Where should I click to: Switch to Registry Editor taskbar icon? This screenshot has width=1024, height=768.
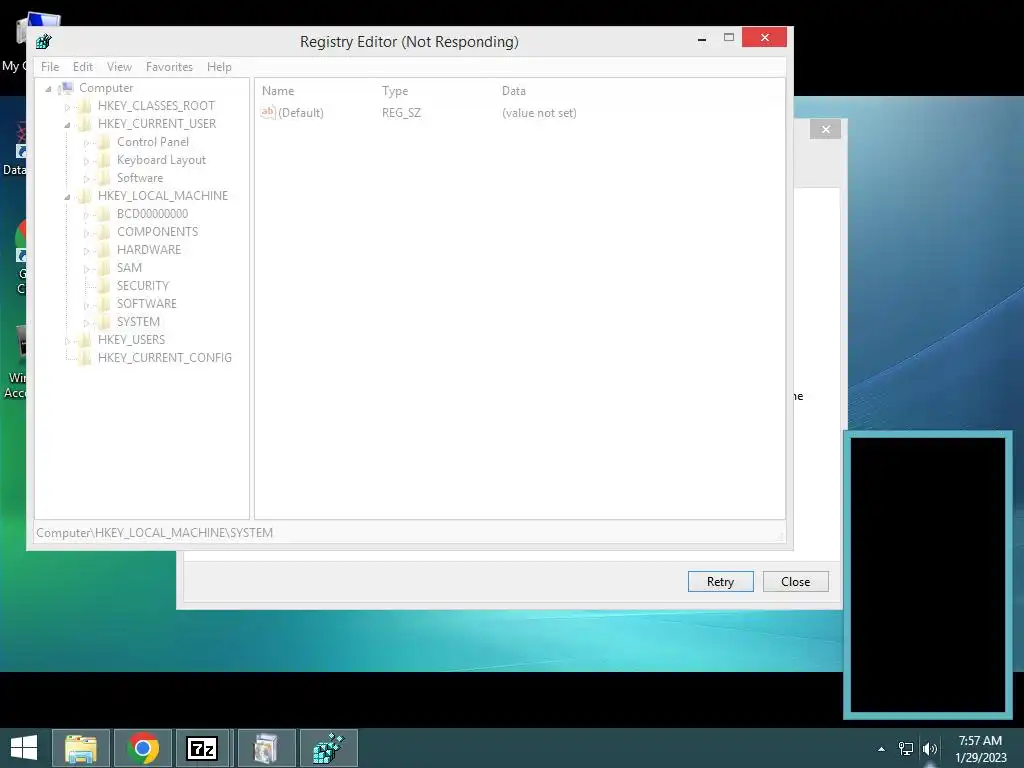tap(328, 748)
